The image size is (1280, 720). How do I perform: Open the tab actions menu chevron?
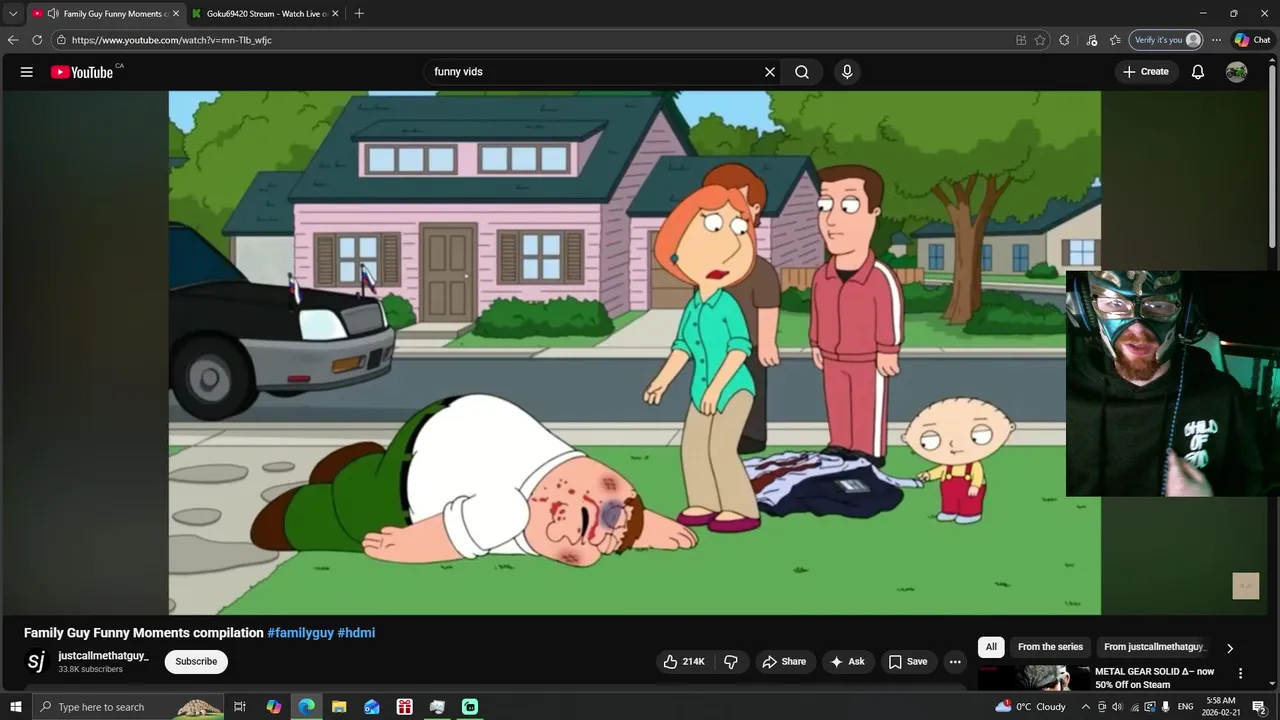point(13,13)
